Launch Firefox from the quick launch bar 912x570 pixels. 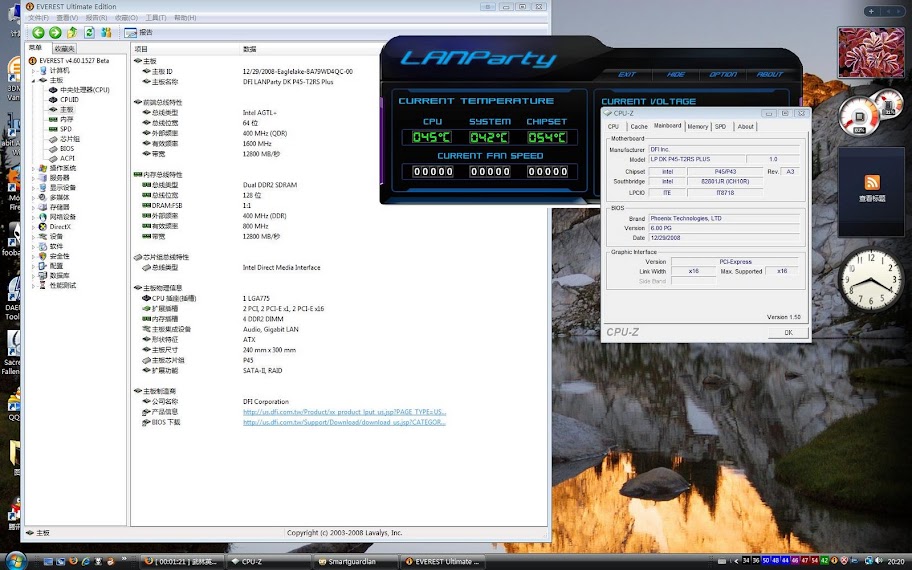click(73, 561)
